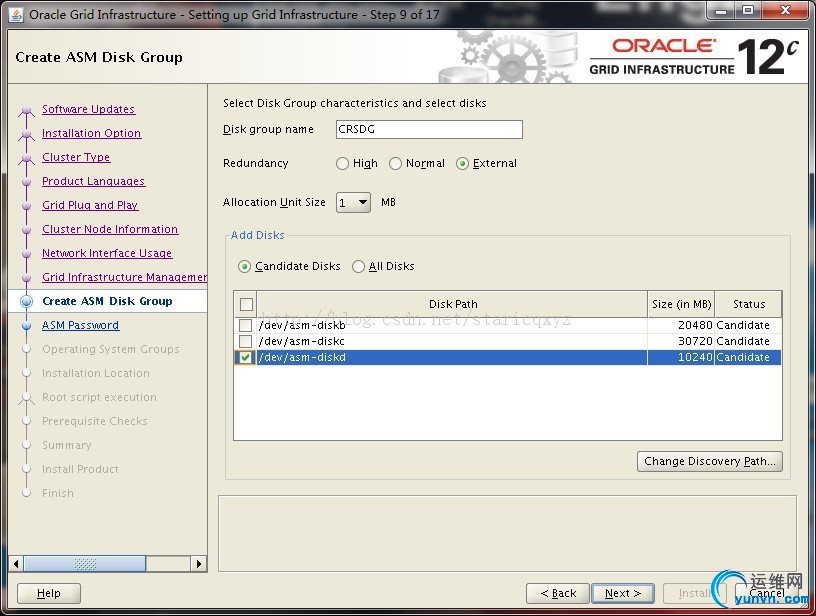
Task: Click the Size (in MB) column header
Action: point(681,304)
